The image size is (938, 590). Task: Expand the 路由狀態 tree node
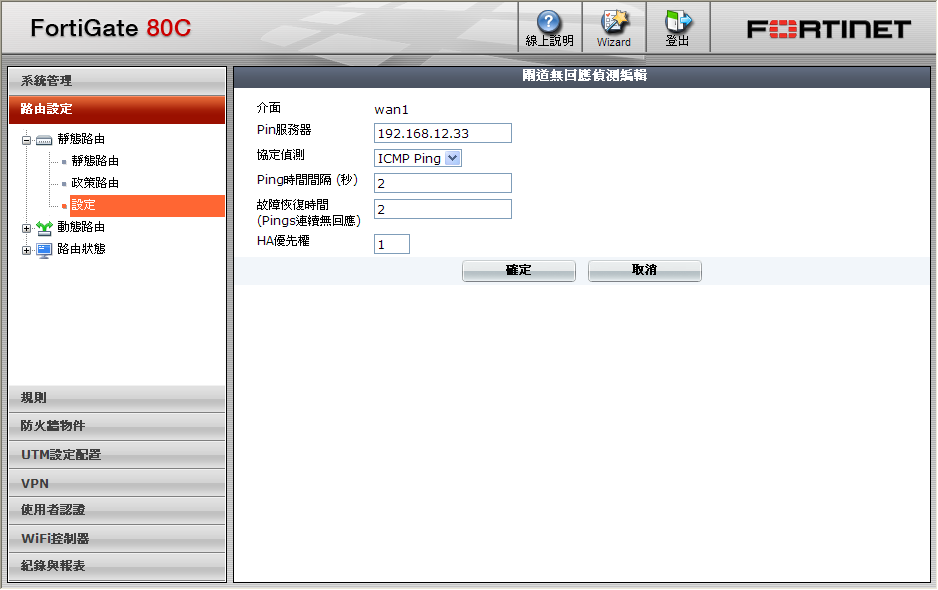tap(26, 251)
